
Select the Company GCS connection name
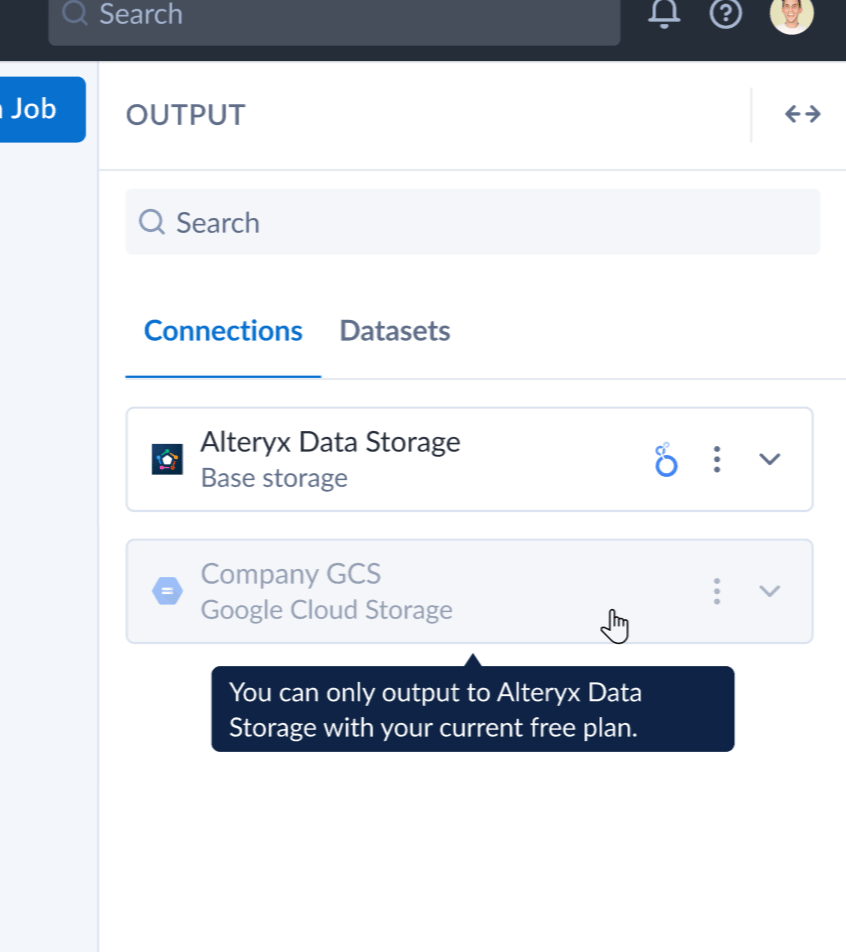pos(290,574)
